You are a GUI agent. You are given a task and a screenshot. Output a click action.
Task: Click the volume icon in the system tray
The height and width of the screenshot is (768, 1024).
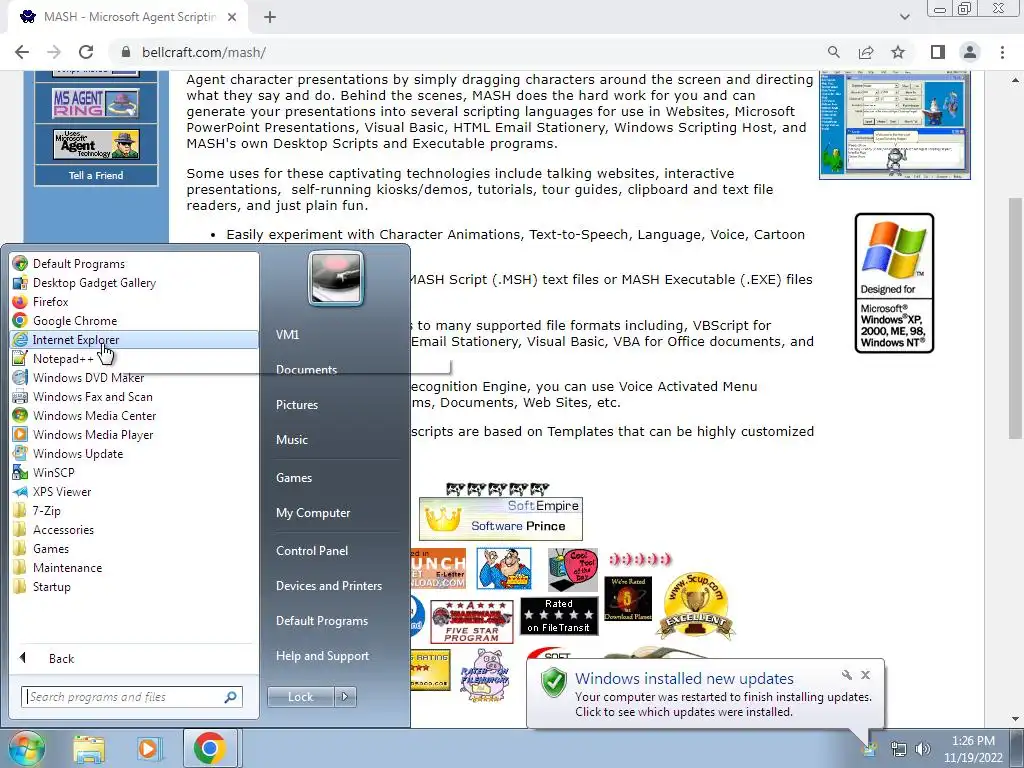tap(923, 749)
